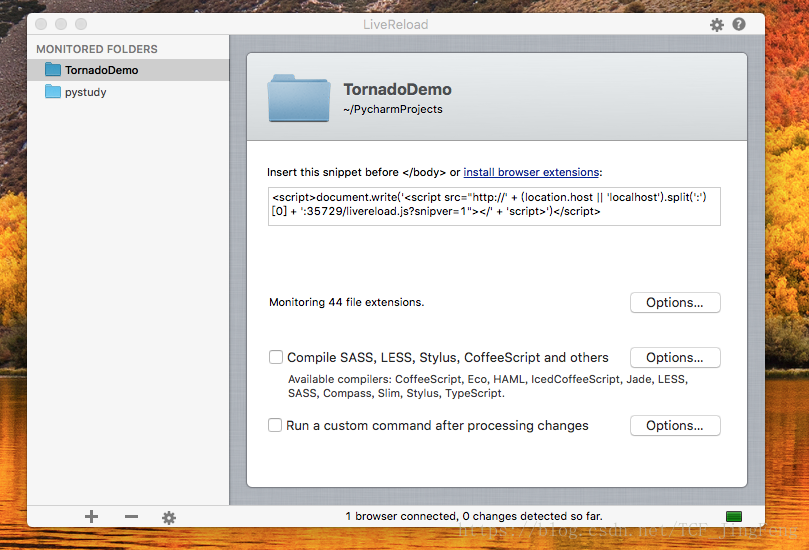Screen dimensions: 809x550
Task: Click the red close window button
Action: tap(41, 24)
